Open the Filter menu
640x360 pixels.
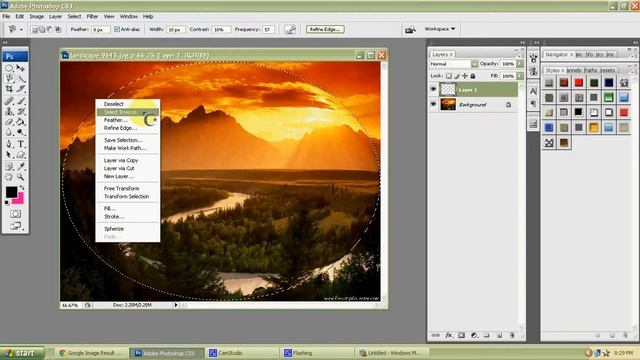(x=92, y=16)
